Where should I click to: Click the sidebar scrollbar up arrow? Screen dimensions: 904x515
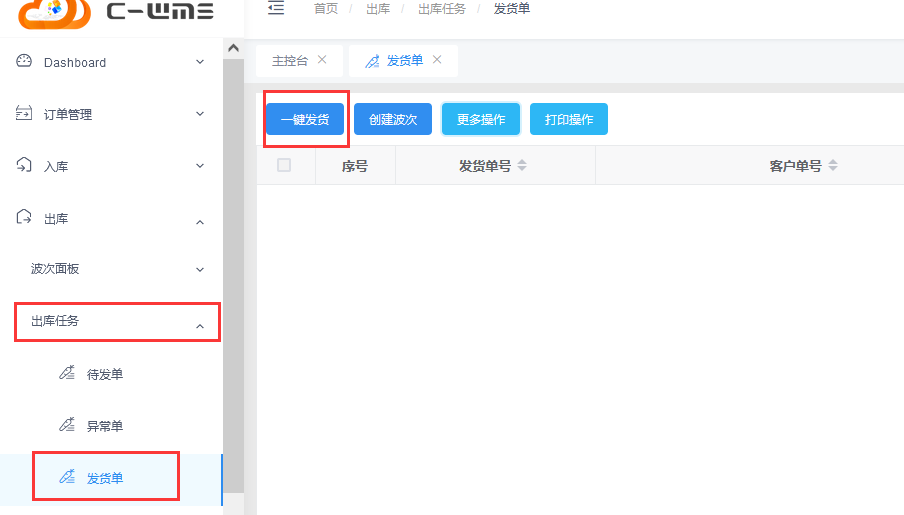(x=233, y=48)
